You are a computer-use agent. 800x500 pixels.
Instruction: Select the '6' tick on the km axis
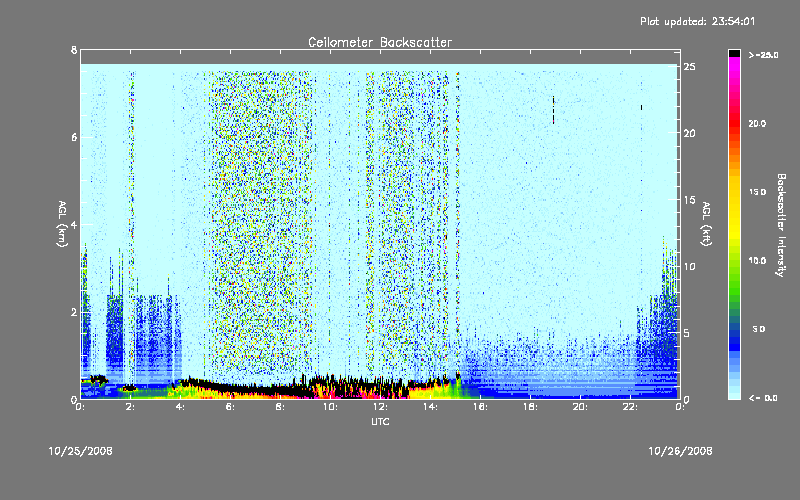[x=74, y=137]
